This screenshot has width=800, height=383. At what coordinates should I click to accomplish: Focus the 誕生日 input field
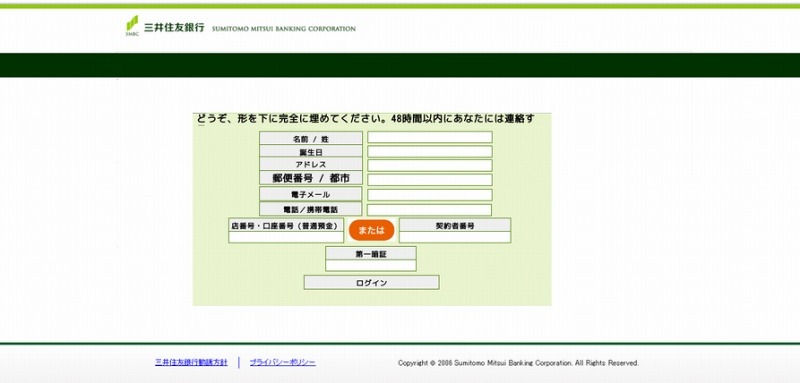[x=430, y=151]
